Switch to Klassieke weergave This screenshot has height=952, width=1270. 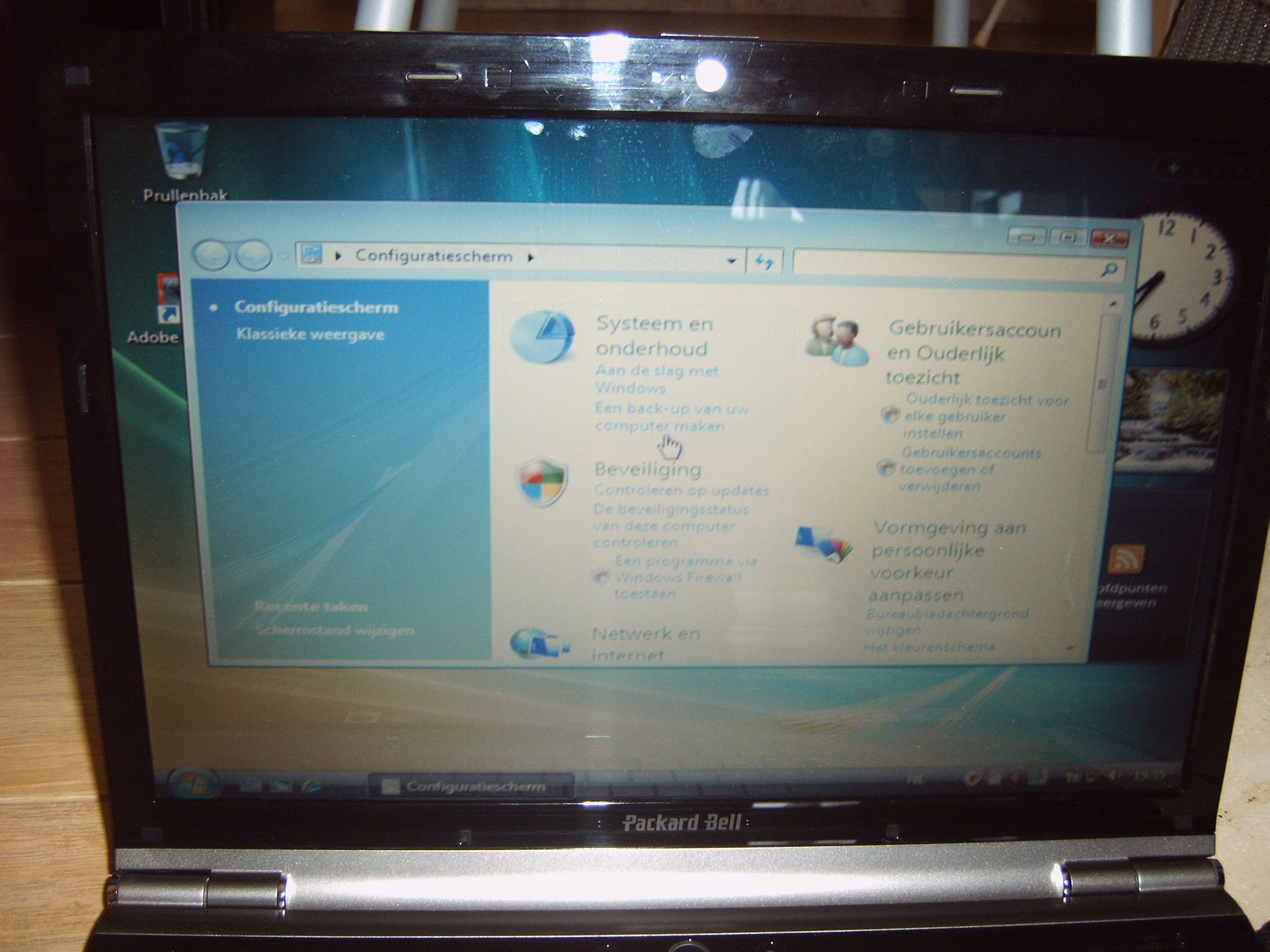click(x=311, y=335)
